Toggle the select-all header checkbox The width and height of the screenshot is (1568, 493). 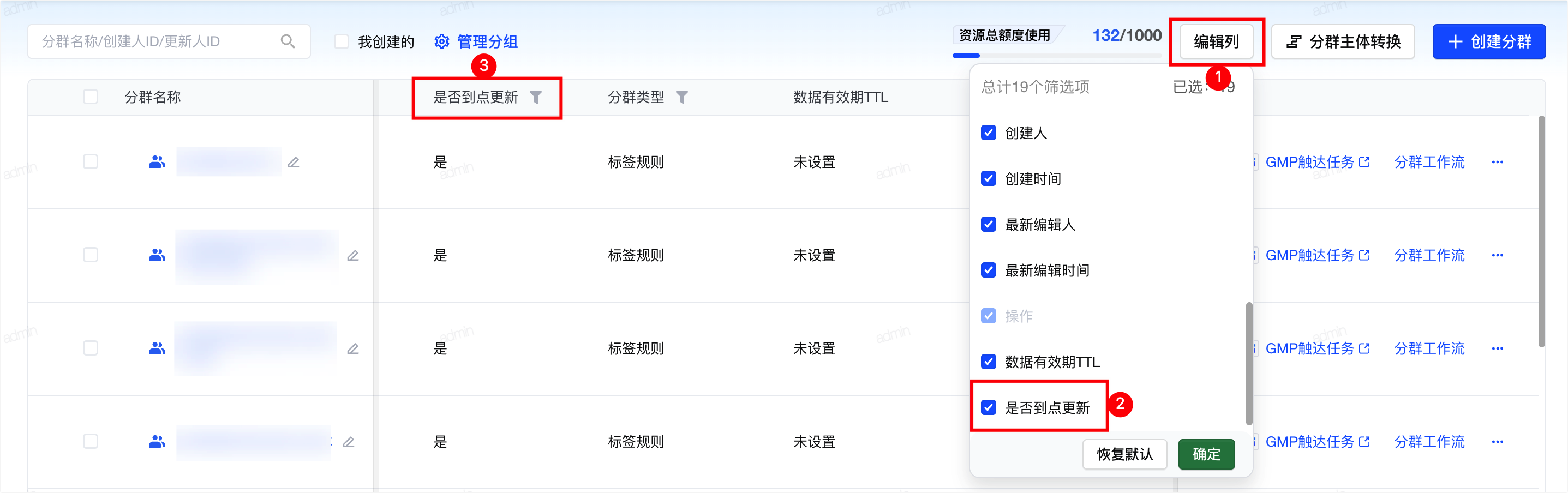click(91, 97)
